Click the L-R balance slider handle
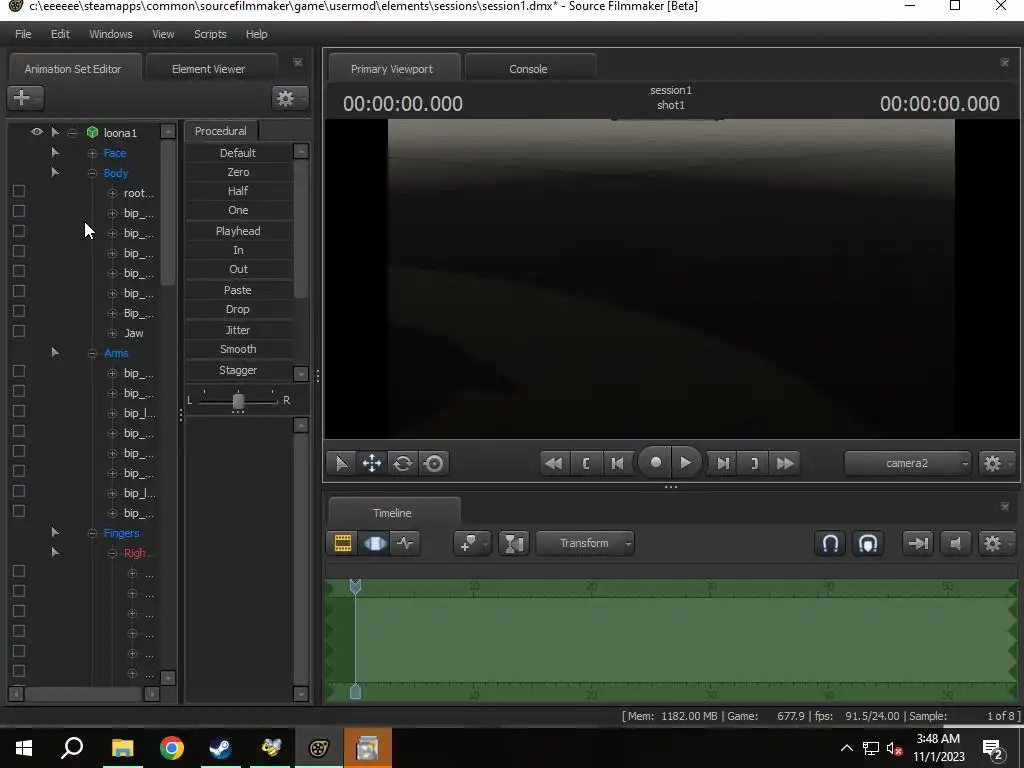The height and width of the screenshot is (768, 1024). pos(238,401)
